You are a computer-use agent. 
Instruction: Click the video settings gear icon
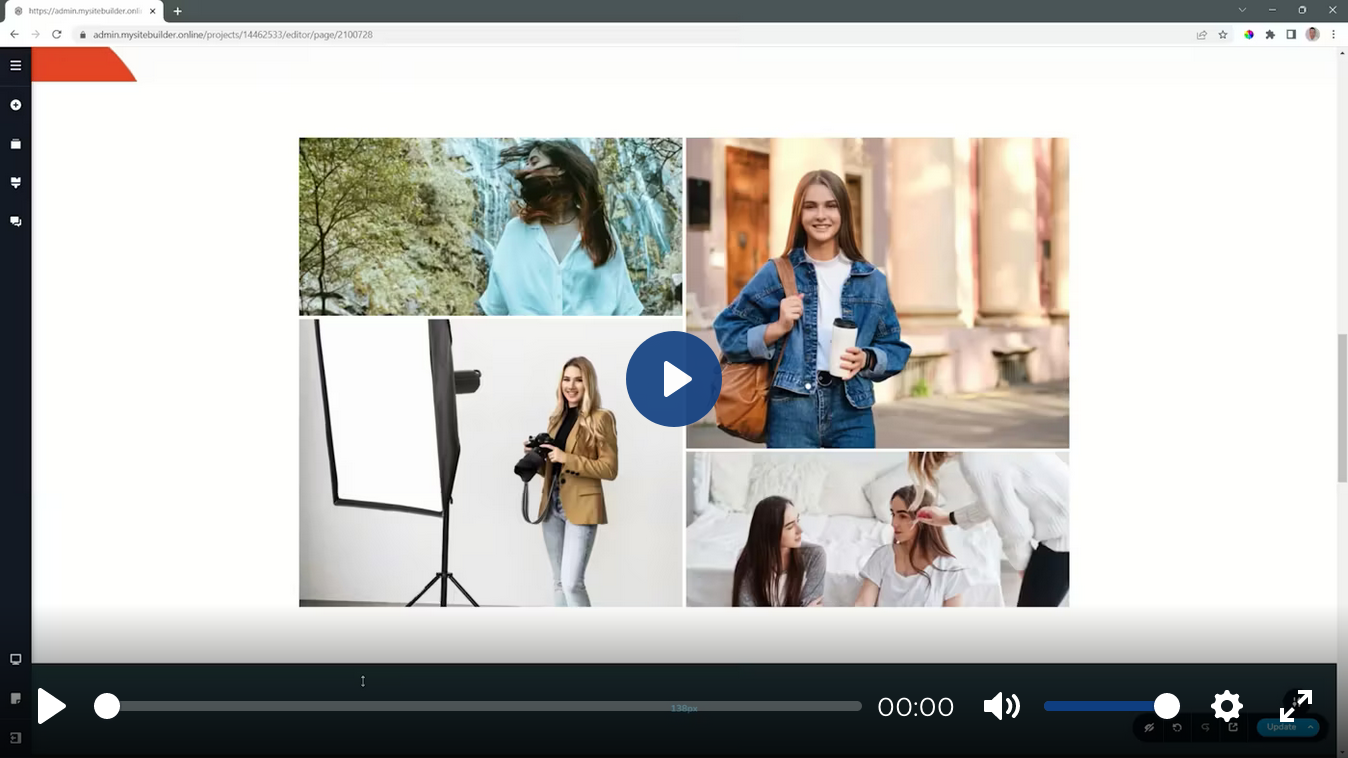1226,706
